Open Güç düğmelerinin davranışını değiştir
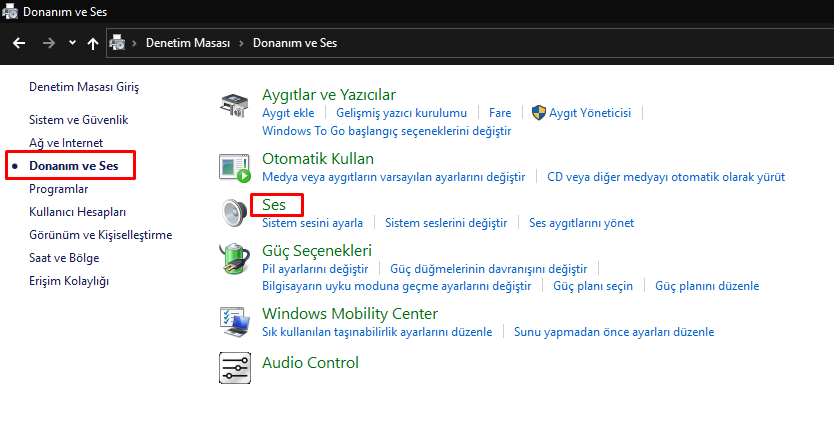 (489, 269)
